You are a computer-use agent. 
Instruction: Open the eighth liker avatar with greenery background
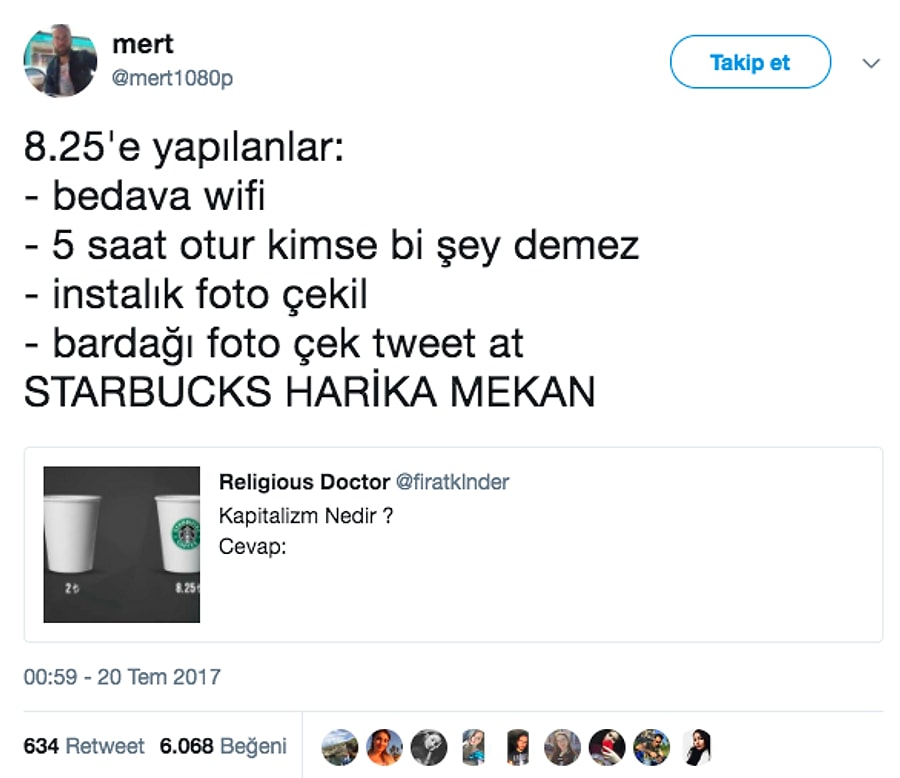(x=651, y=747)
